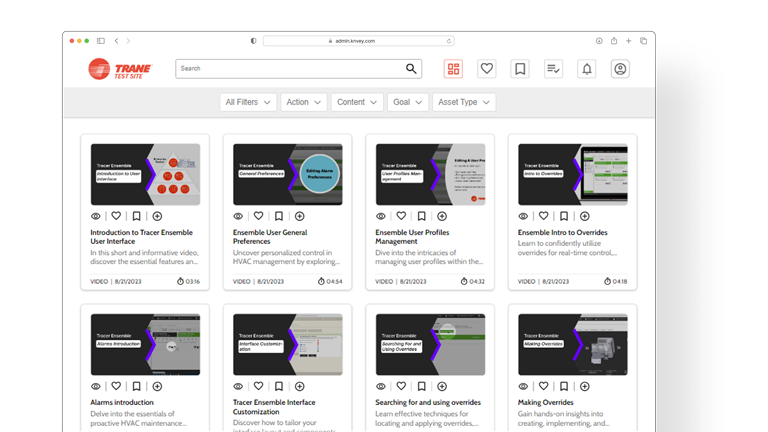
Task: Open favorites heart icon in header
Action: click(x=486, y=69)
